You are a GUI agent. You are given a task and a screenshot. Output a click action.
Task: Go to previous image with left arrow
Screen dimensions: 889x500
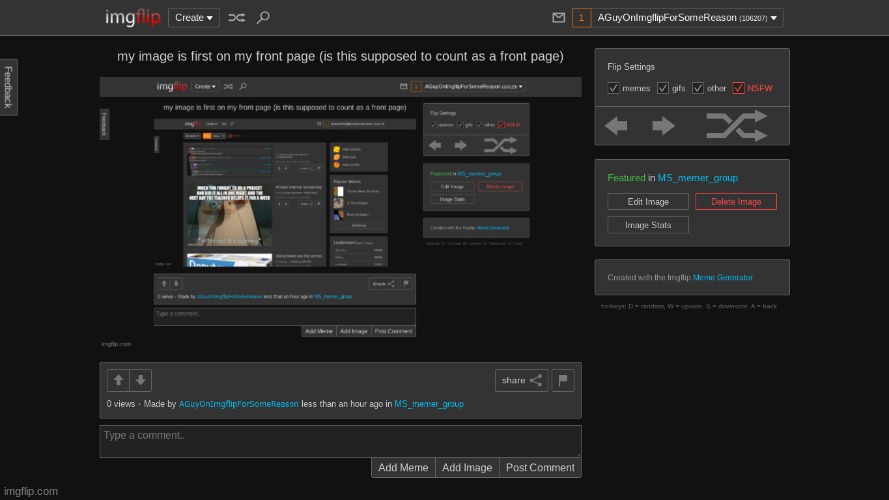(x=616, y=125)
